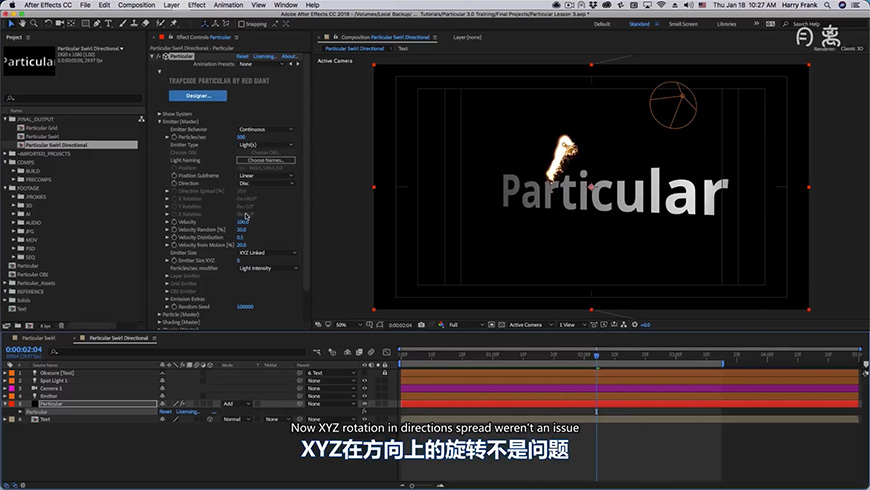Open the Composition menu

click(136, 5)
